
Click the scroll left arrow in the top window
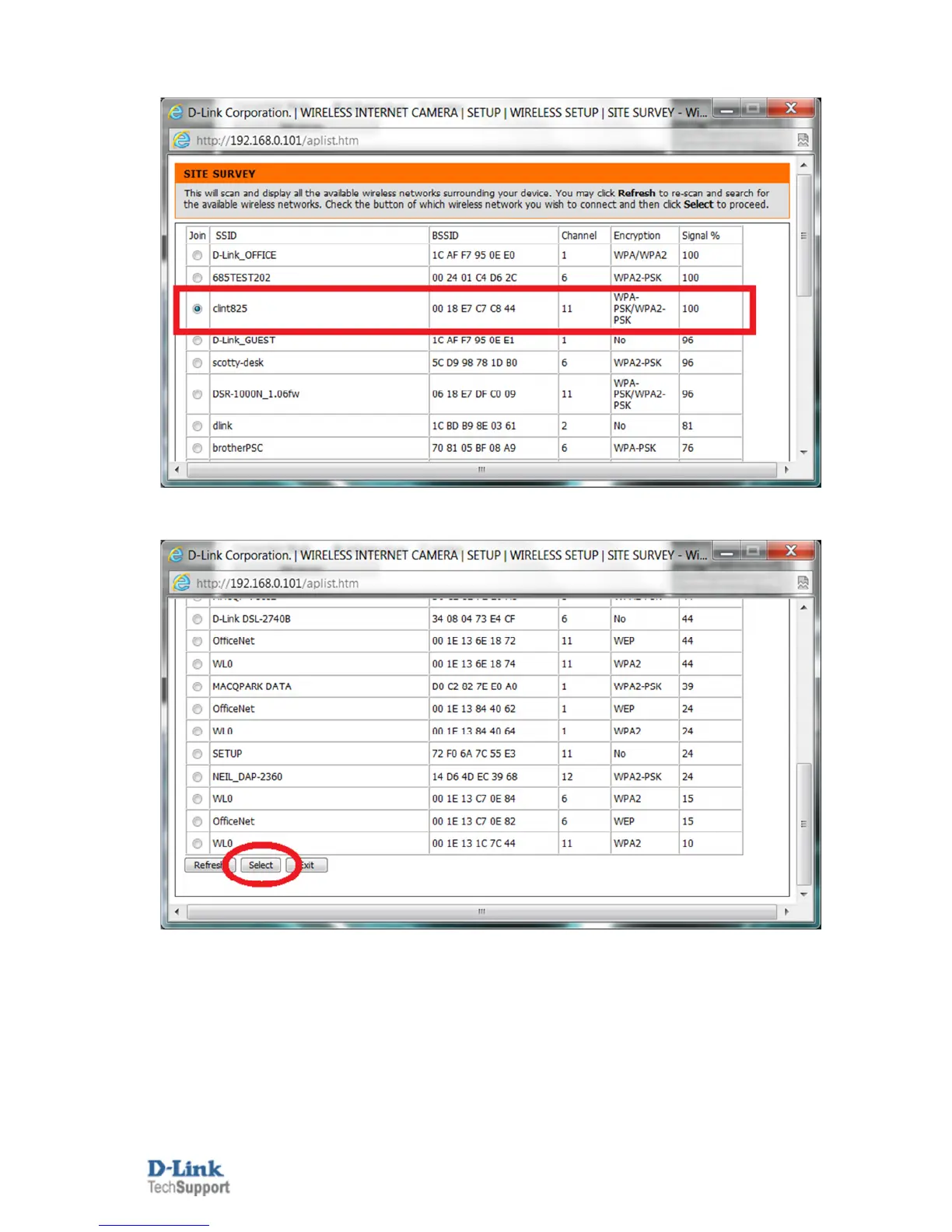click(177, 470)
